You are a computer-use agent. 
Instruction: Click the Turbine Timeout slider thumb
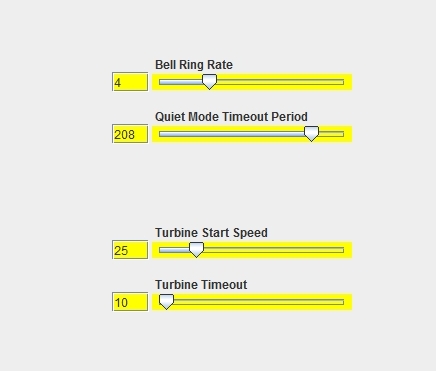pos(166,302)
